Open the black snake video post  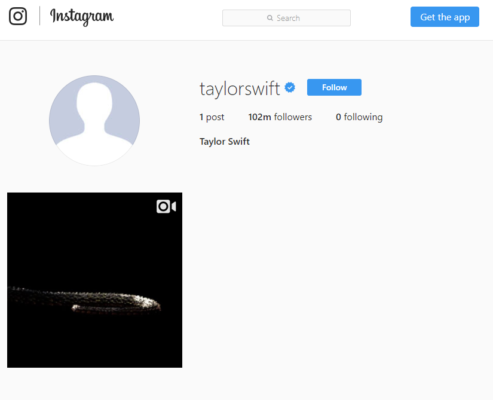click(x=95, y=280)
